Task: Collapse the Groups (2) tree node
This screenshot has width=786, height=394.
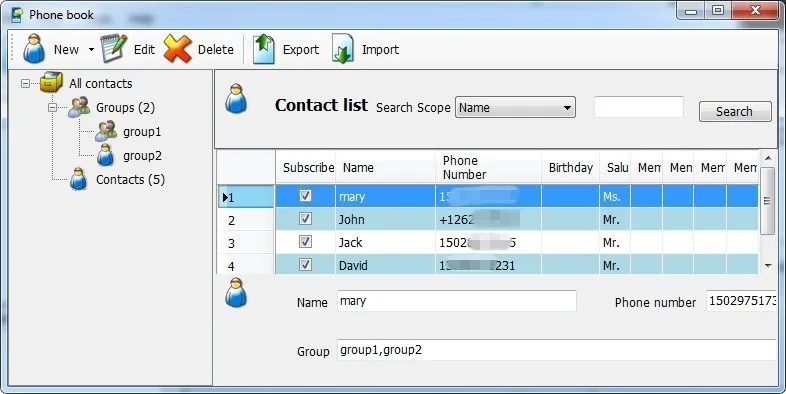Action: 52,107
